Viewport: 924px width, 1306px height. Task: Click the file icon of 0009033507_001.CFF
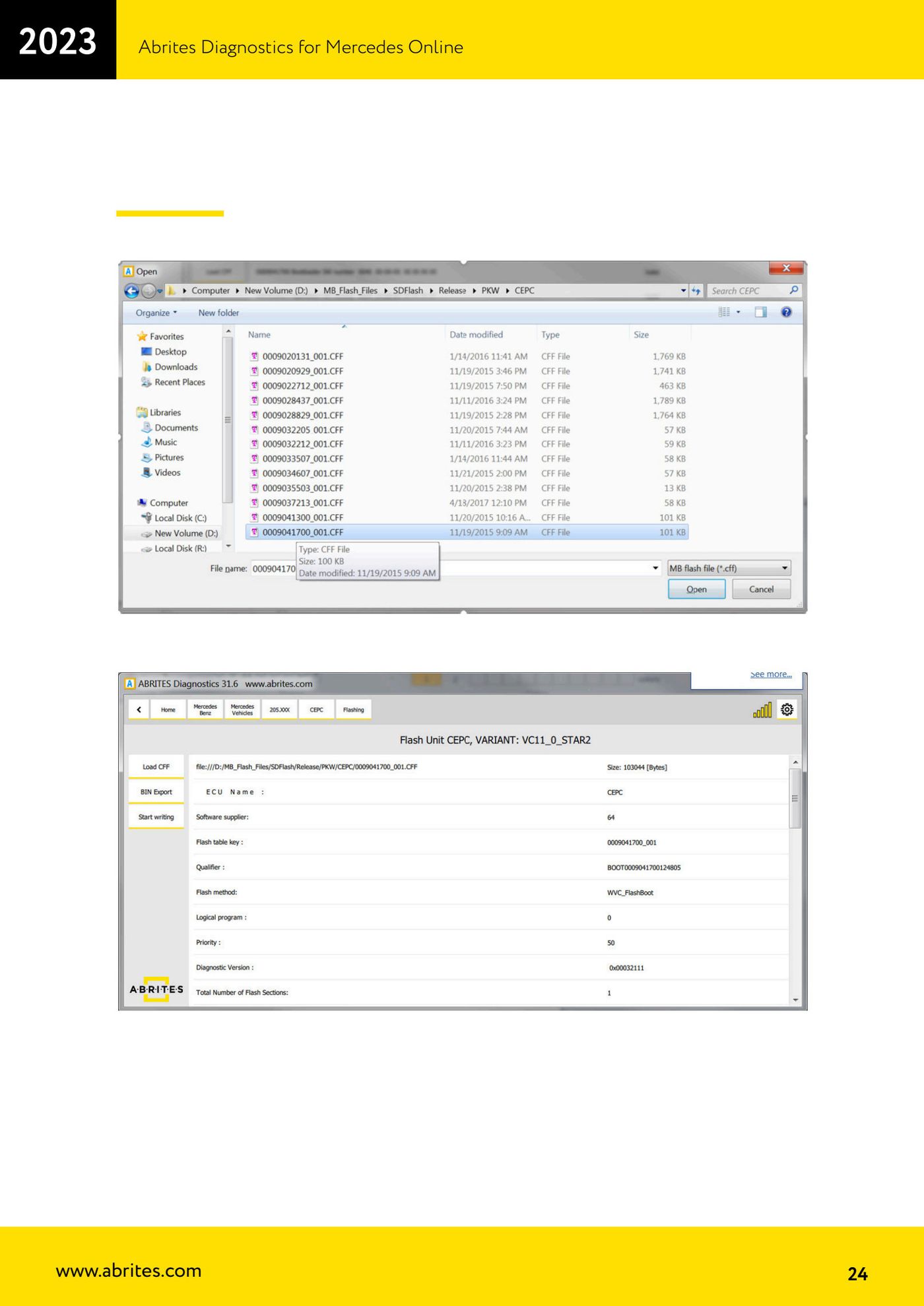click(254, 459)
